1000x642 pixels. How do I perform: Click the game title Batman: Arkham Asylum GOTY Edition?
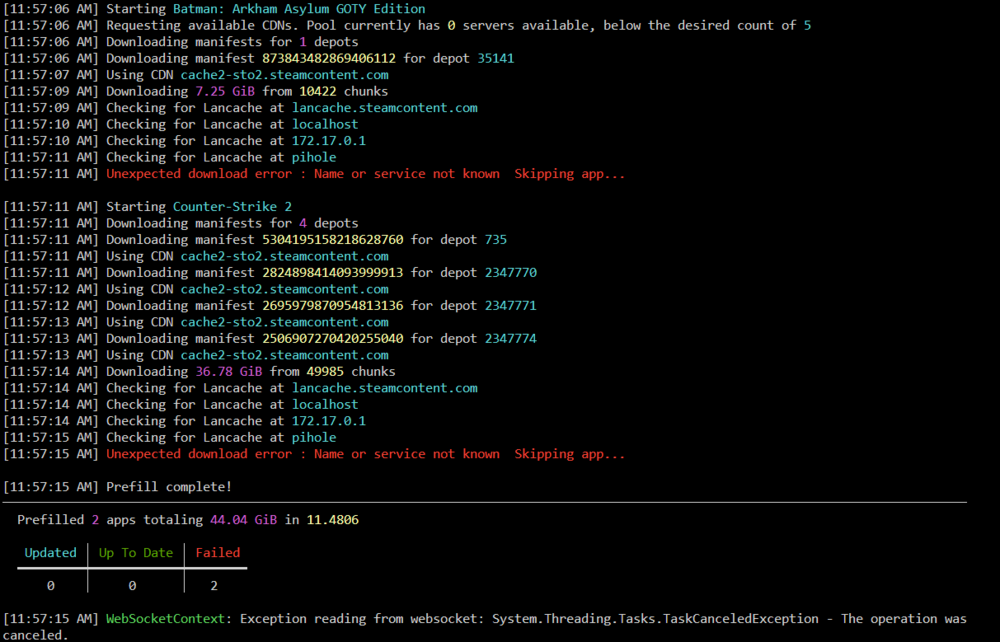click(299, 9)
